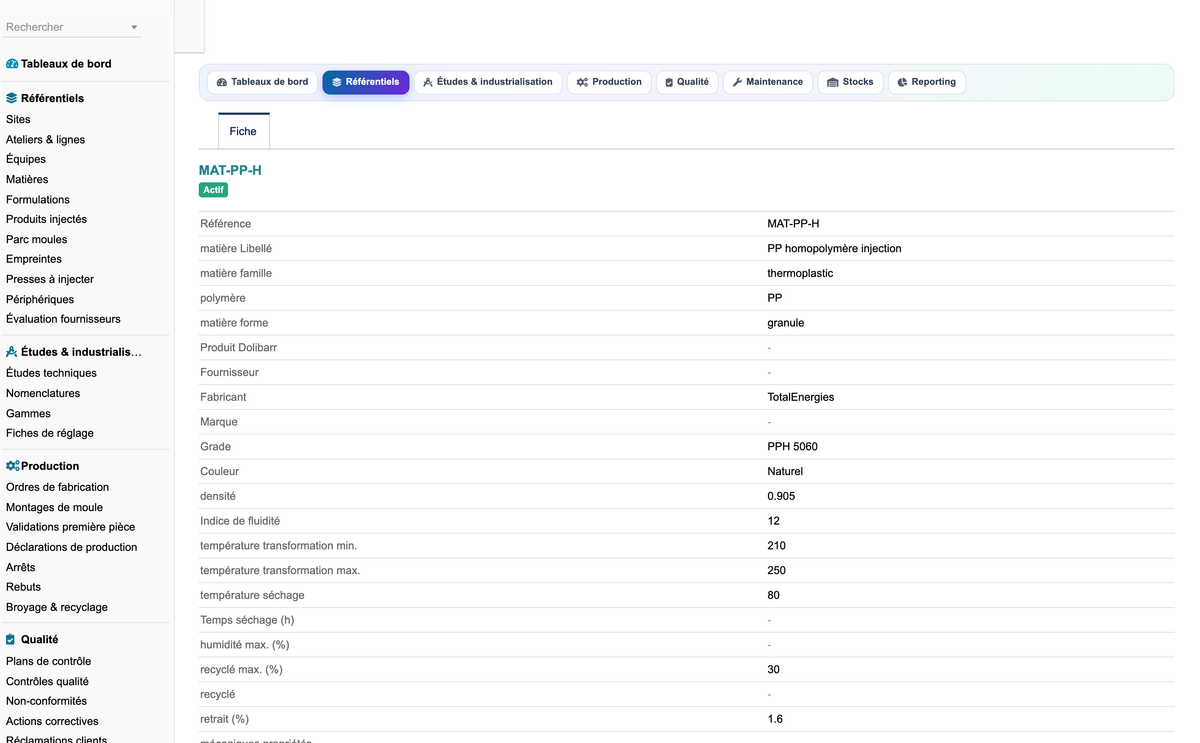Open Gammes in the sidebar
1200x743 pixels.
[28, 413]
